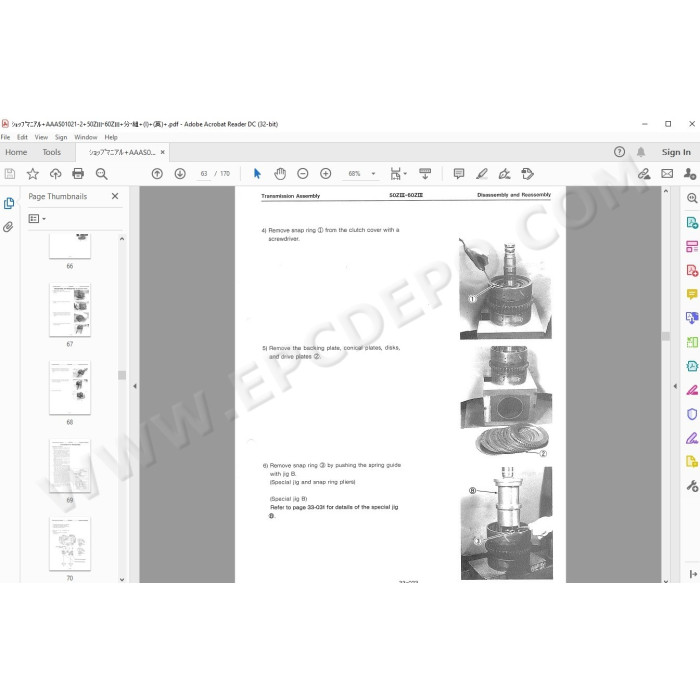Image resolution: width=700 pixels, height=700 pixels.
Task: Upload the file to cloud
Action: coord(55,174)
